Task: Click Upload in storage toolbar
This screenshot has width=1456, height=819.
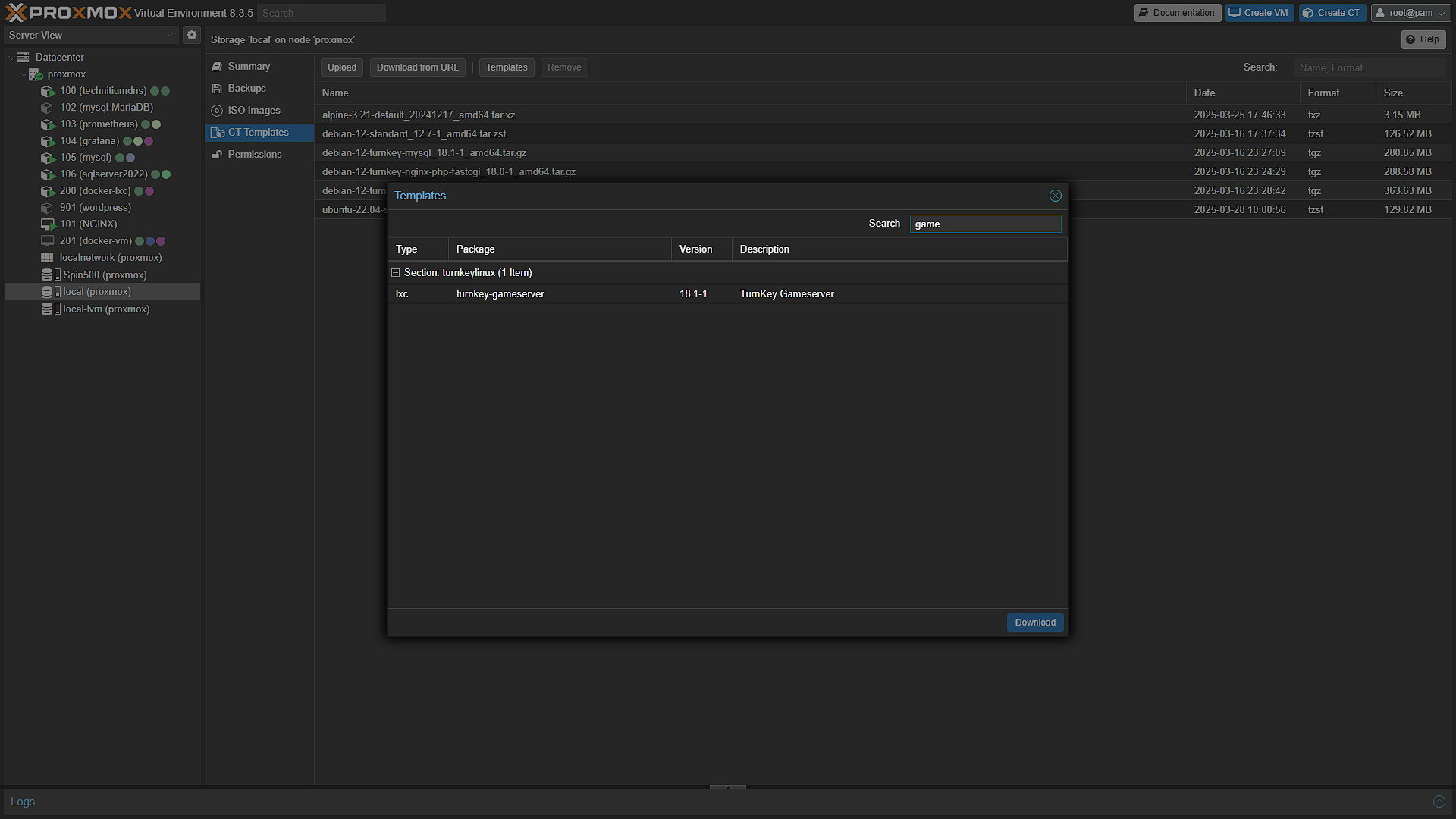Action: pos(342,67)
